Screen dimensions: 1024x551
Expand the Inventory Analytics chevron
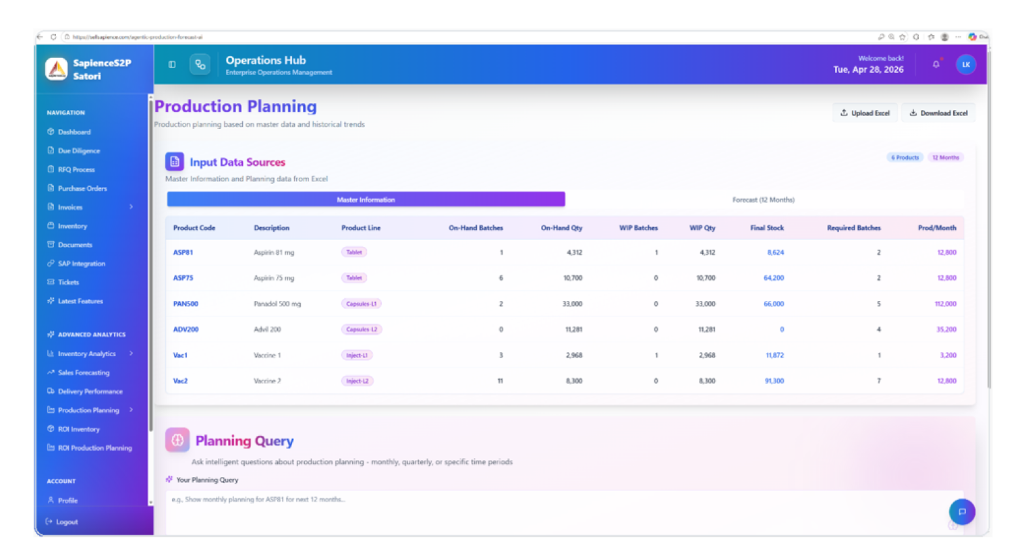click(x=131, y=354)
